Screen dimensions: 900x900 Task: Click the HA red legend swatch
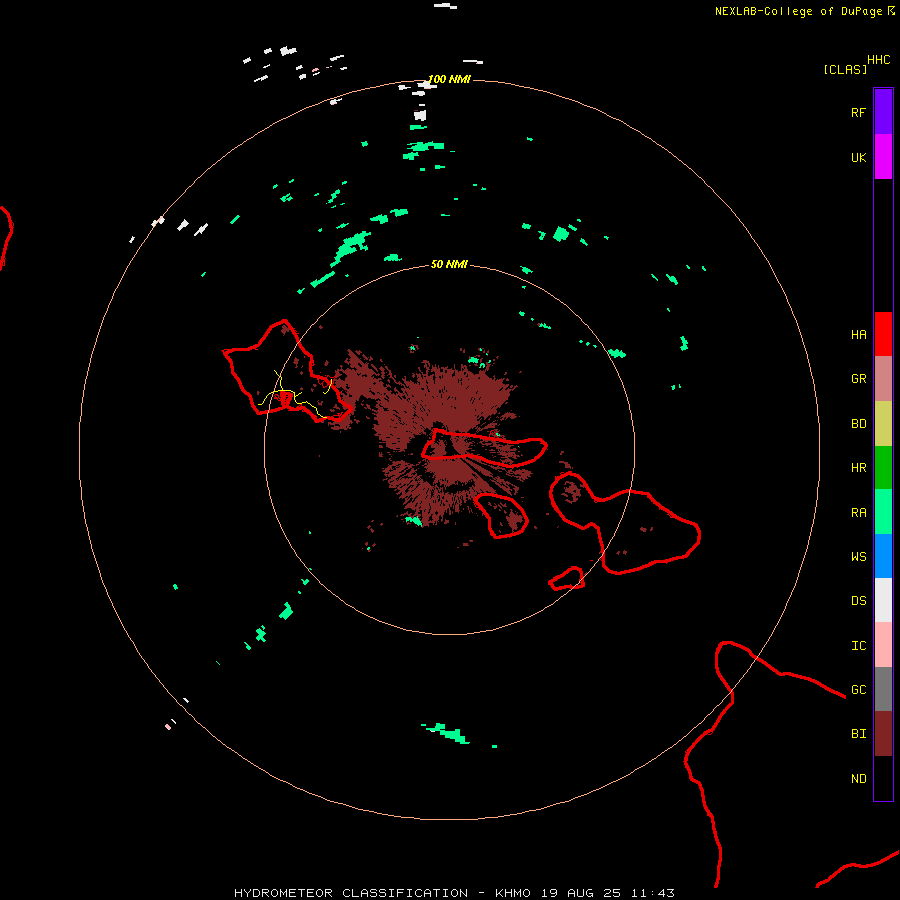coord(883,334)
